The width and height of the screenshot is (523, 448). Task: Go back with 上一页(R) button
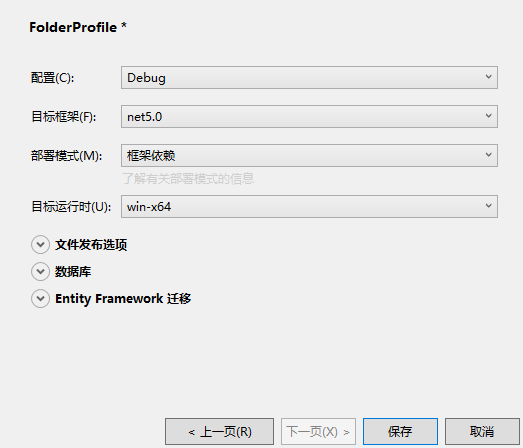click(219, 432)
